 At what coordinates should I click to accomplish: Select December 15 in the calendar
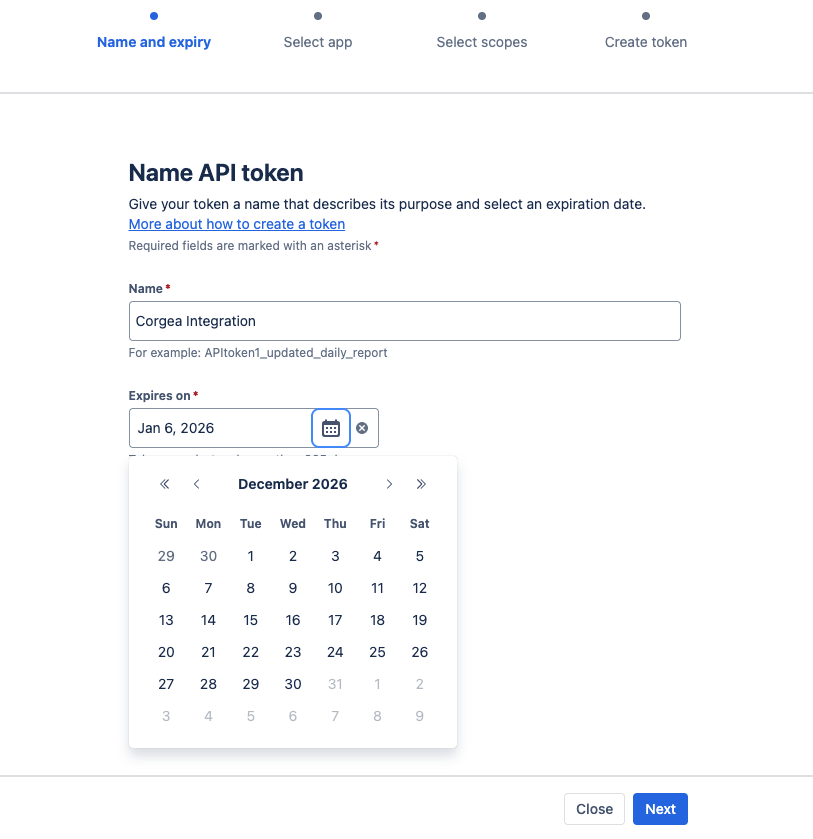tap(250, 620)
